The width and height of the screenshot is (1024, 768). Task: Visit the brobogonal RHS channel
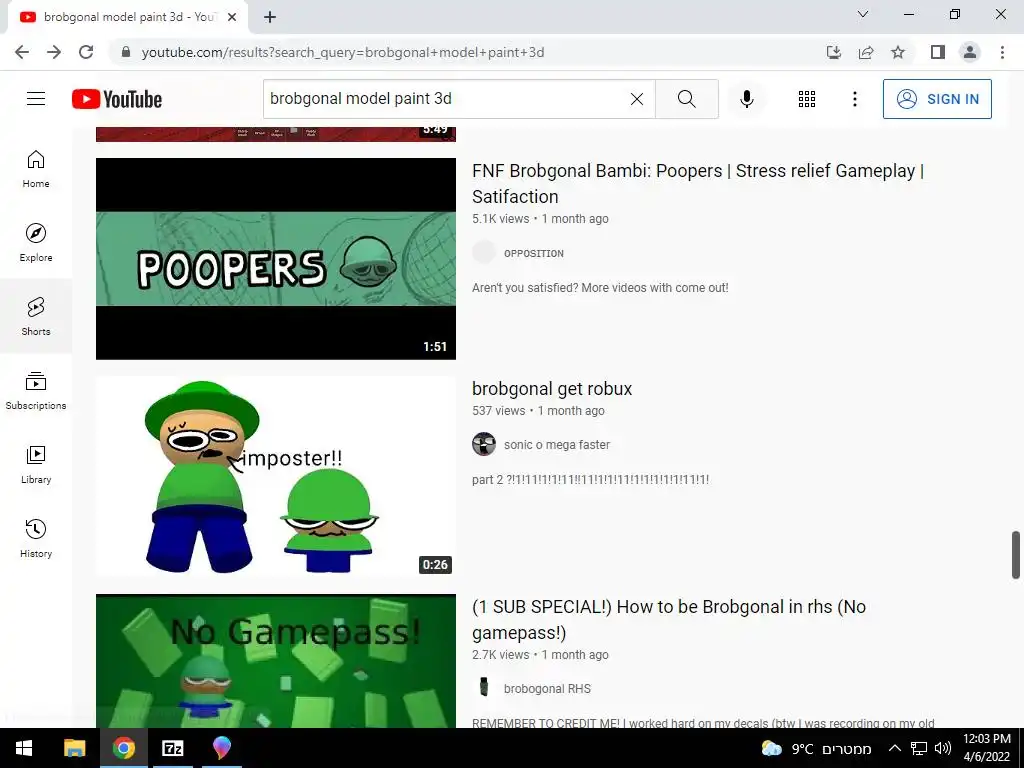click(x=547, y=689)
